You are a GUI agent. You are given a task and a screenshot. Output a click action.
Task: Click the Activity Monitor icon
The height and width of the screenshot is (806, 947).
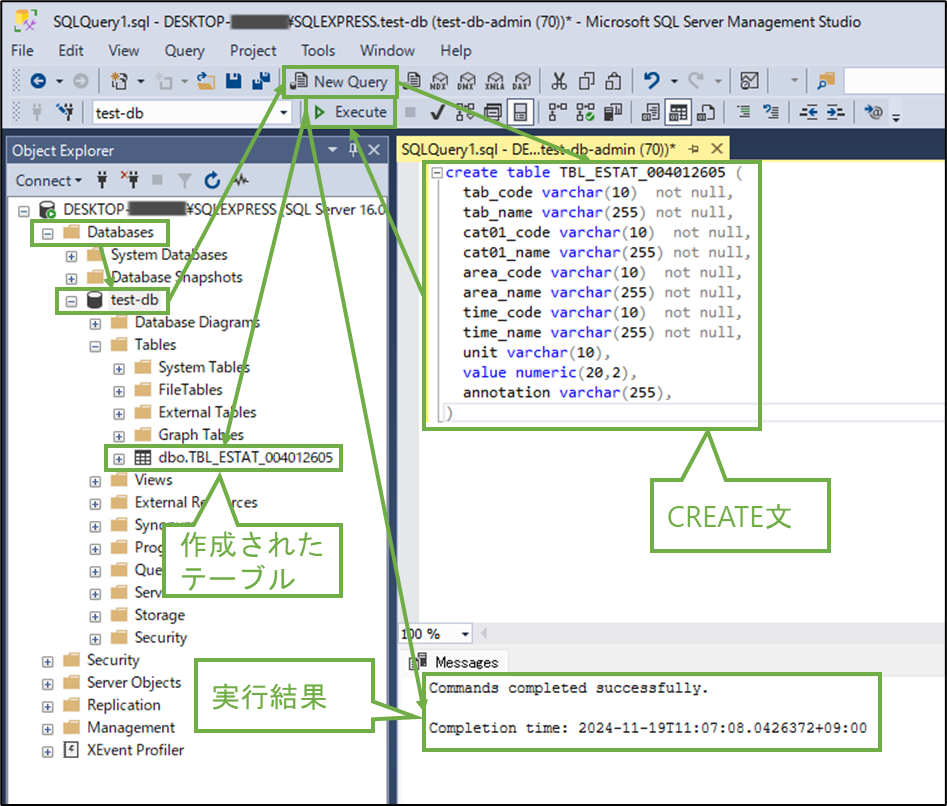click(x=750, y=81)
